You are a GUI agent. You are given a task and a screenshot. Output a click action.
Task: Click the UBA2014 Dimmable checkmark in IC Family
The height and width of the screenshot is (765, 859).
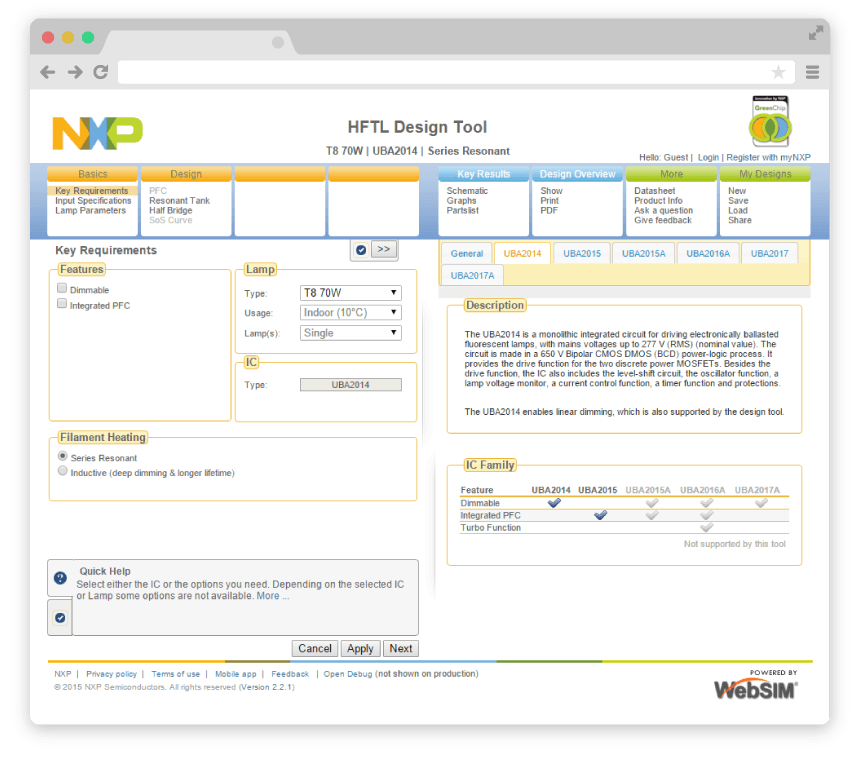pyautogui.click(x=554, y=503)
